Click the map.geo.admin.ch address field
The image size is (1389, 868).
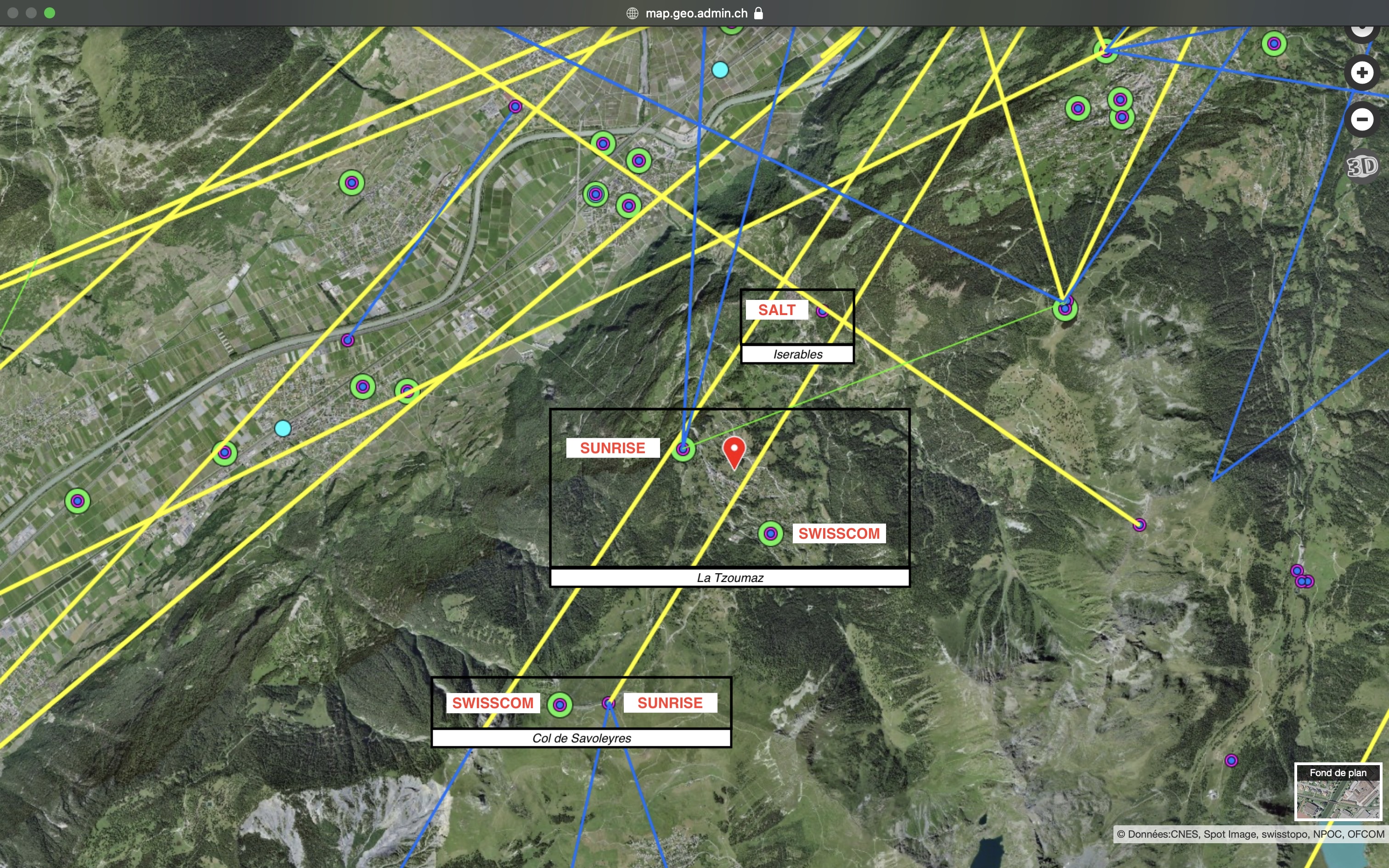(x=696, y=13)
